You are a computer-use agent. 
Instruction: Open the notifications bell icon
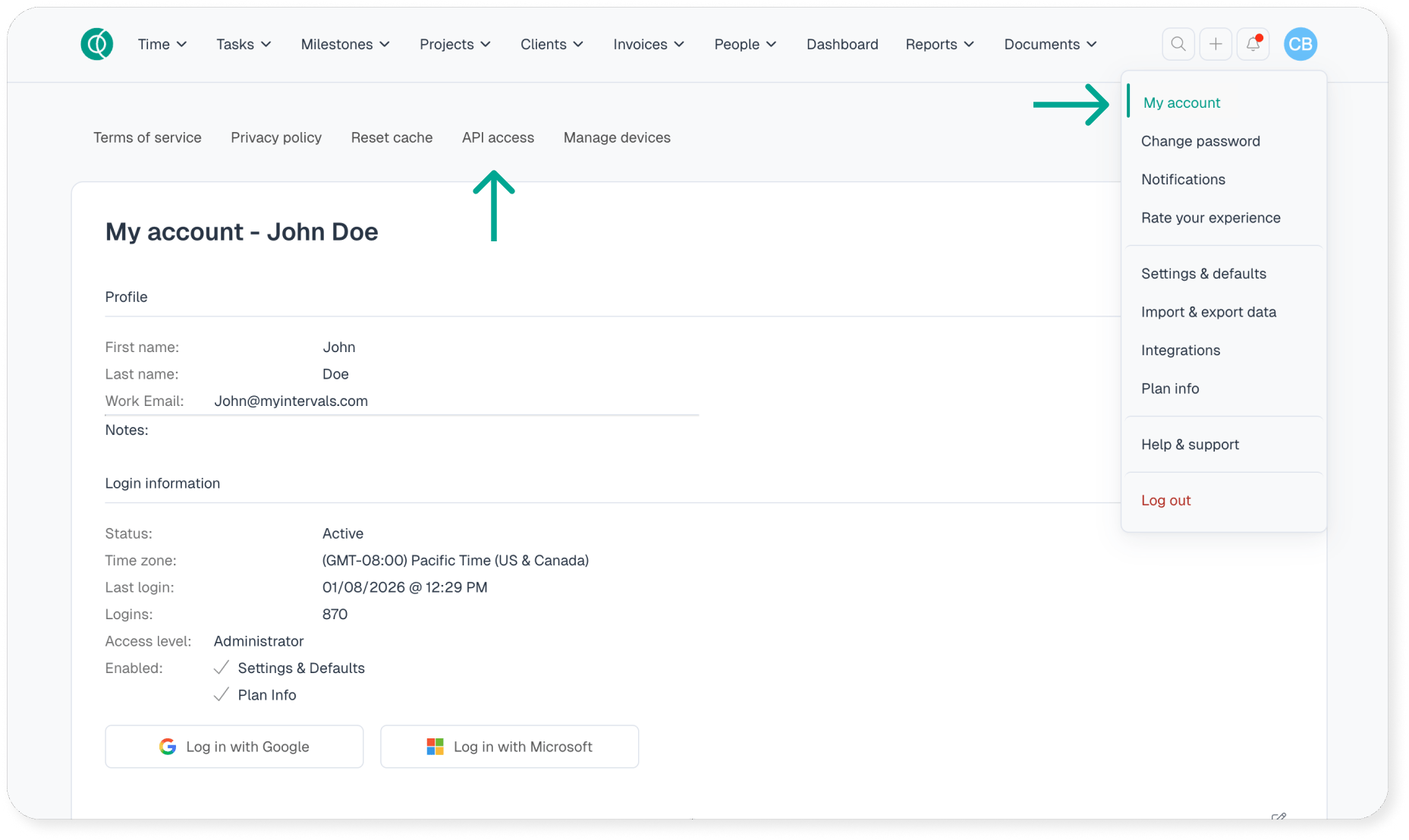[1253, 44]
